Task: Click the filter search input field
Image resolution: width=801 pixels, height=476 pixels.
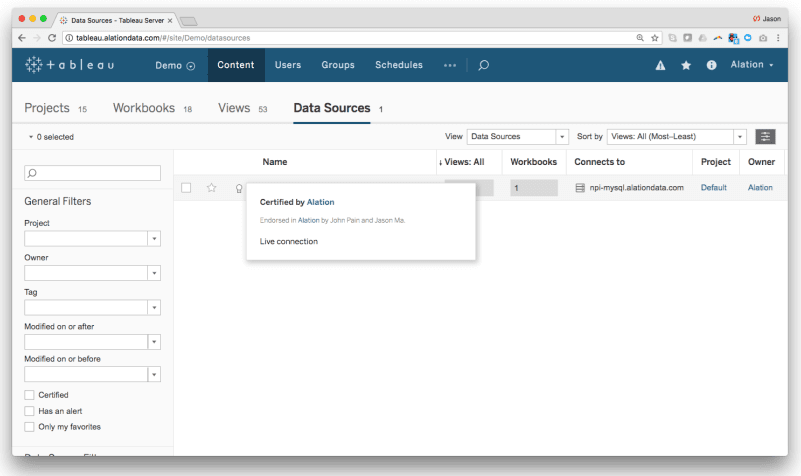Action: 92,173
